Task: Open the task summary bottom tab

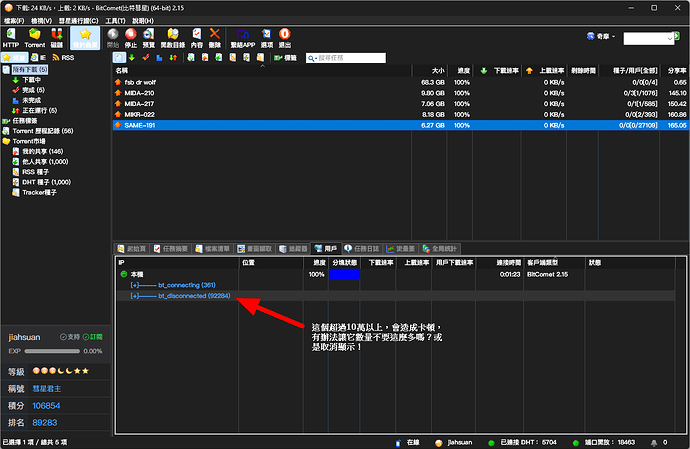Action: coord(171,249)
